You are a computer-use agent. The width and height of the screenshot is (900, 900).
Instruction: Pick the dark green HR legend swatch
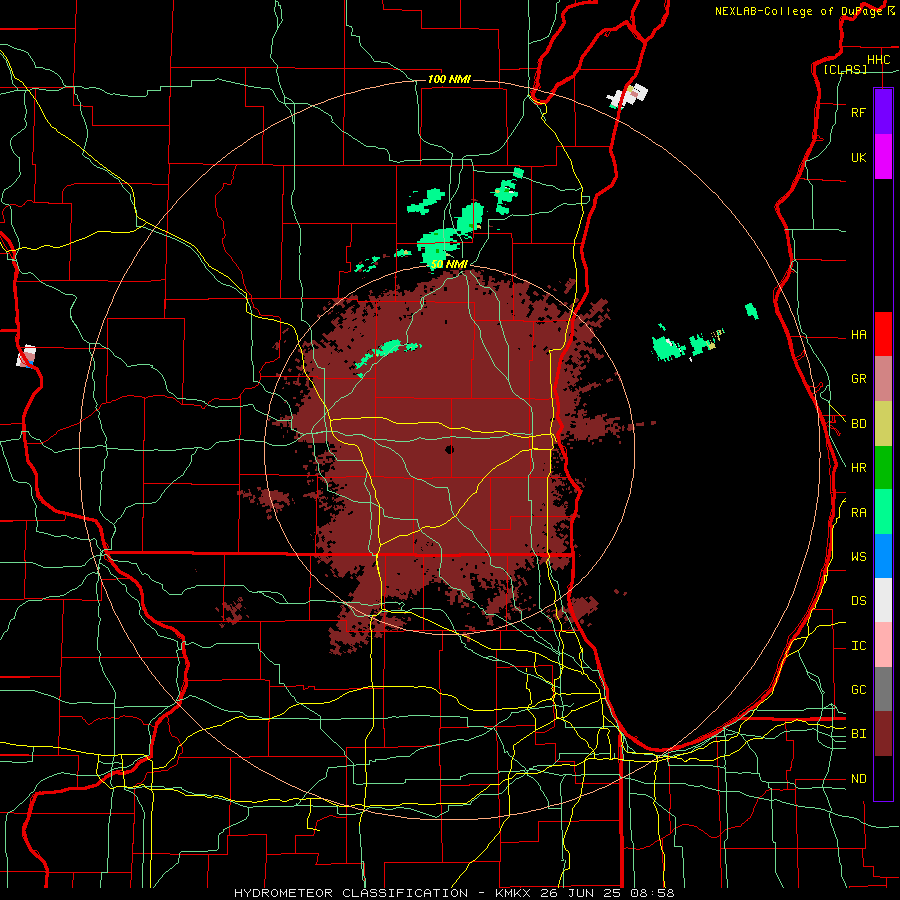coord(883,468)
